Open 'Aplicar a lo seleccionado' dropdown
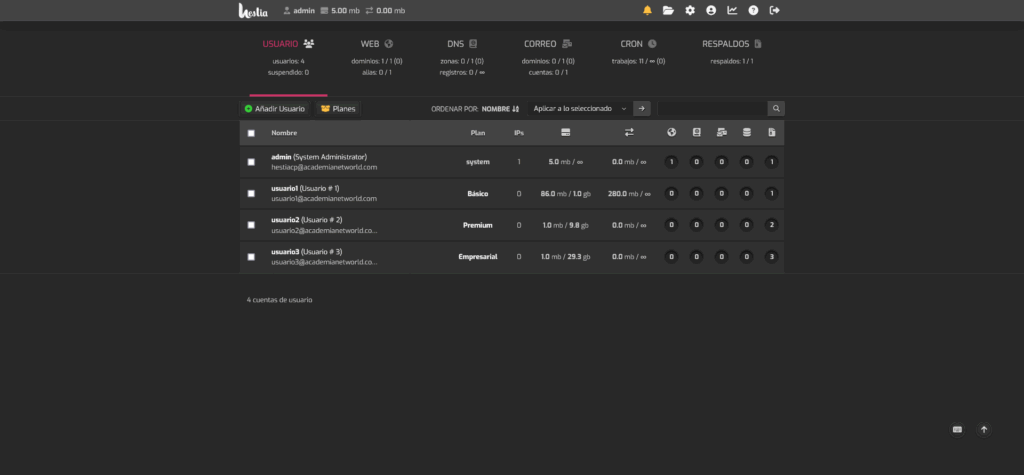 (x=579, y=108)
